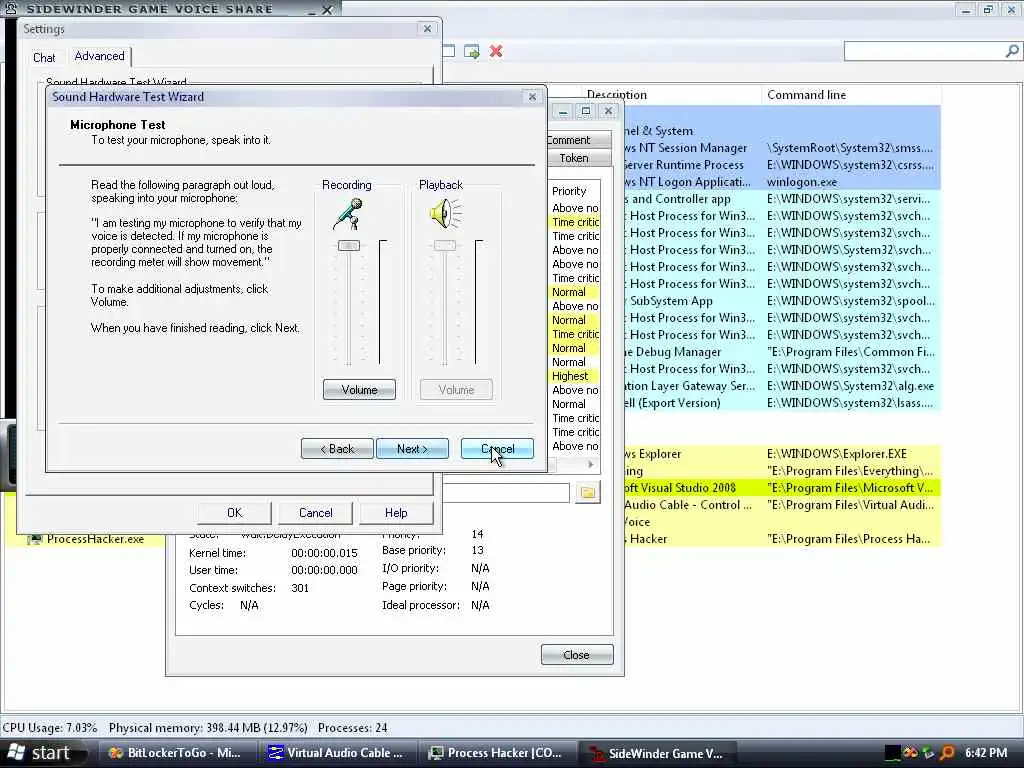Open the Chat tab in Settings
Image resolution: width=1024 pixels, height=768 pixels.
coord(44,57)
